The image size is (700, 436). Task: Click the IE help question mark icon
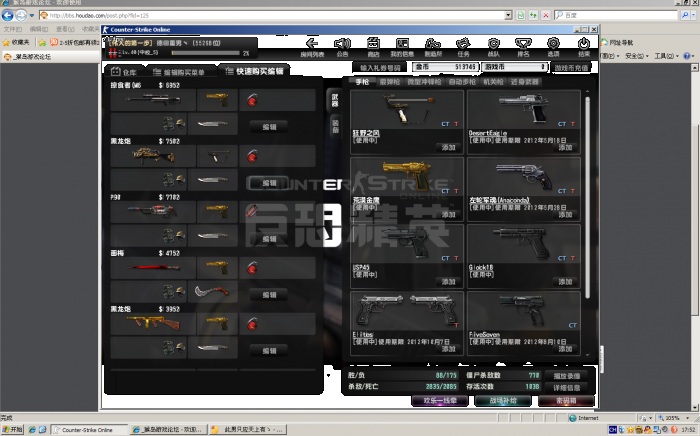687,56
